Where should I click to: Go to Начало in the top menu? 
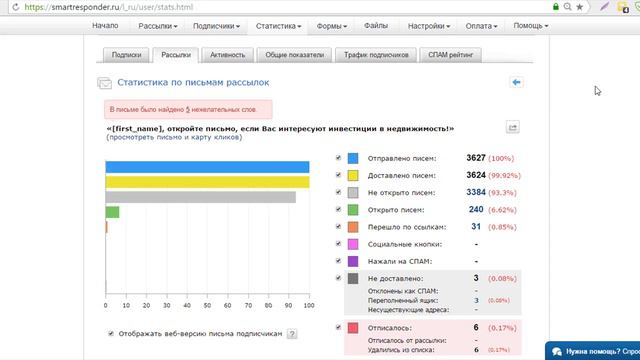click(105, 26)
